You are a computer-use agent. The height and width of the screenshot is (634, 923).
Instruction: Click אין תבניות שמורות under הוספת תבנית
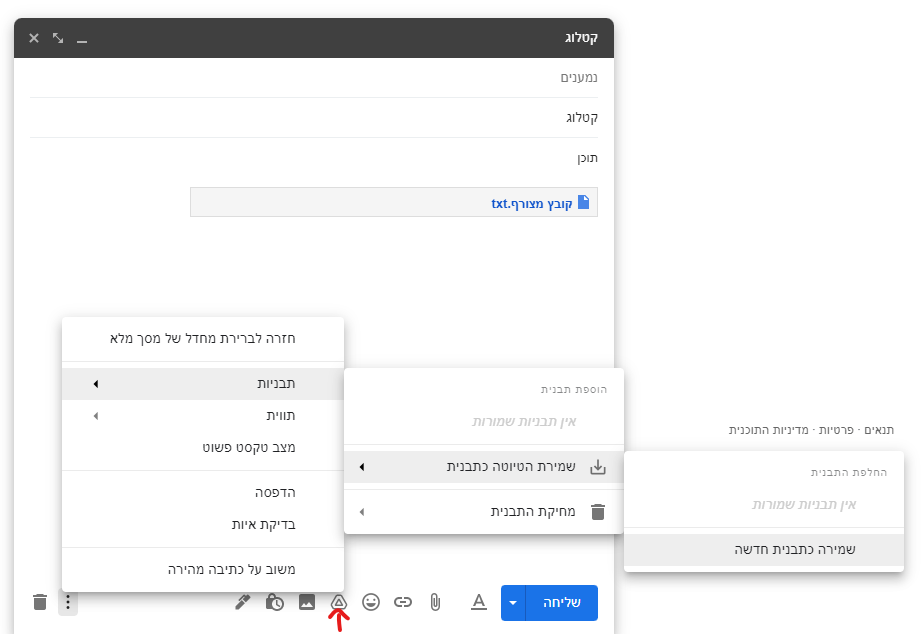[x=524, y=421]
